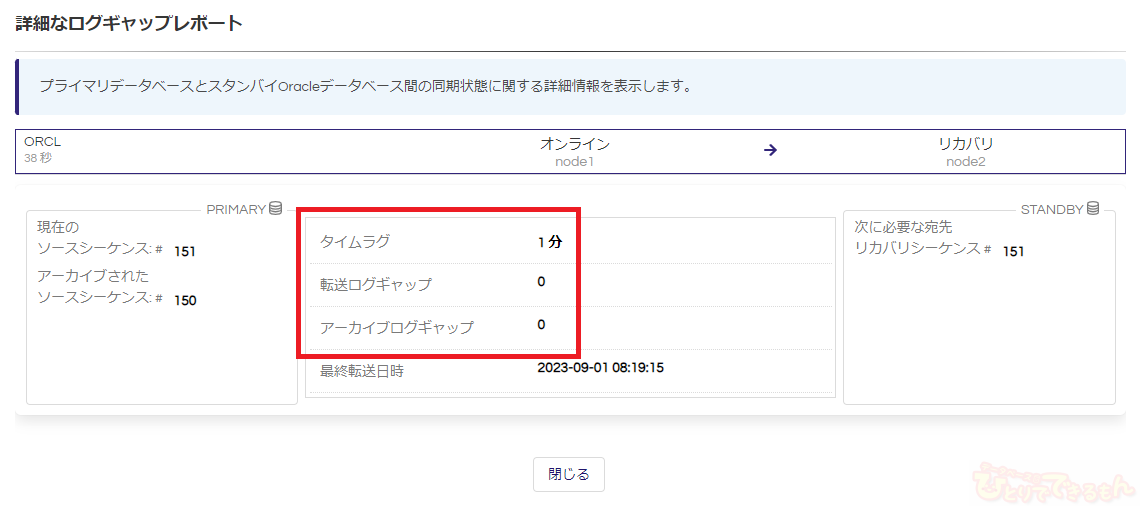This screenshot has height=506, width=1140.
Task: Select the タイムラグ row label
Action: [355, 241]
